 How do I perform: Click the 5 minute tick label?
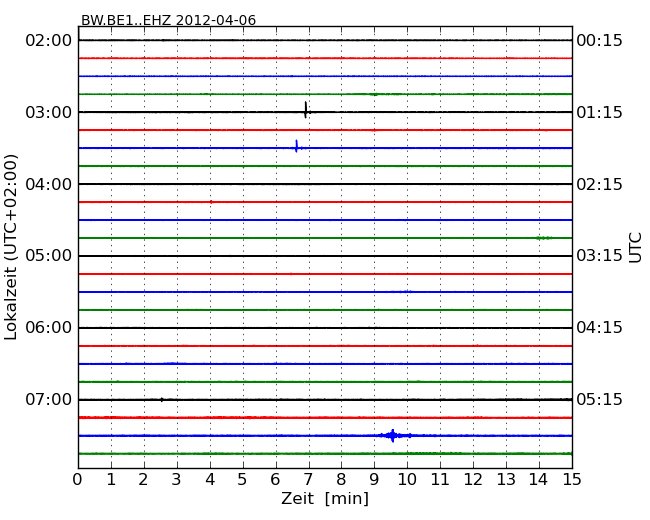242,480
